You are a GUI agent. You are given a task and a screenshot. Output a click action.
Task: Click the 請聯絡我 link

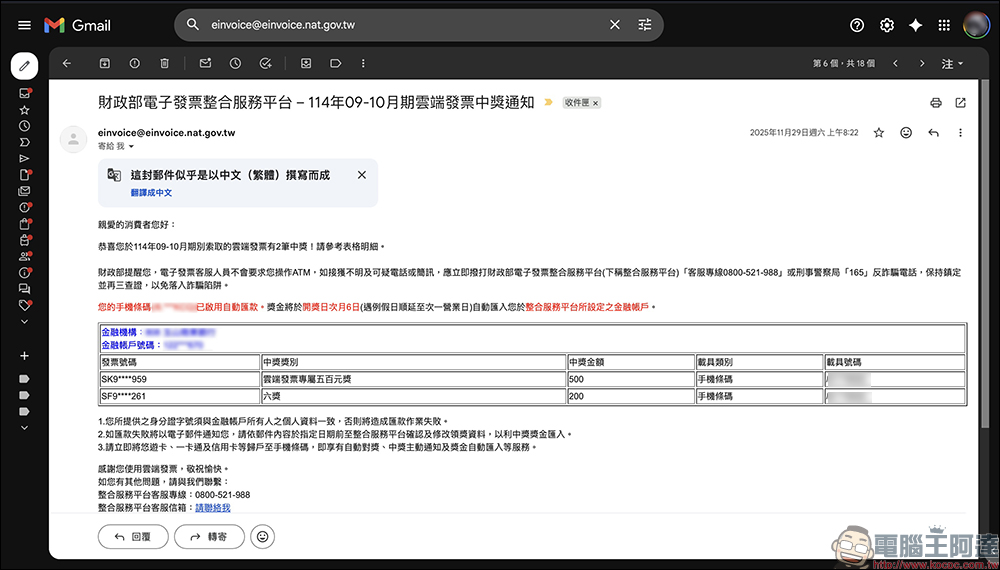[x=212, y=508]
